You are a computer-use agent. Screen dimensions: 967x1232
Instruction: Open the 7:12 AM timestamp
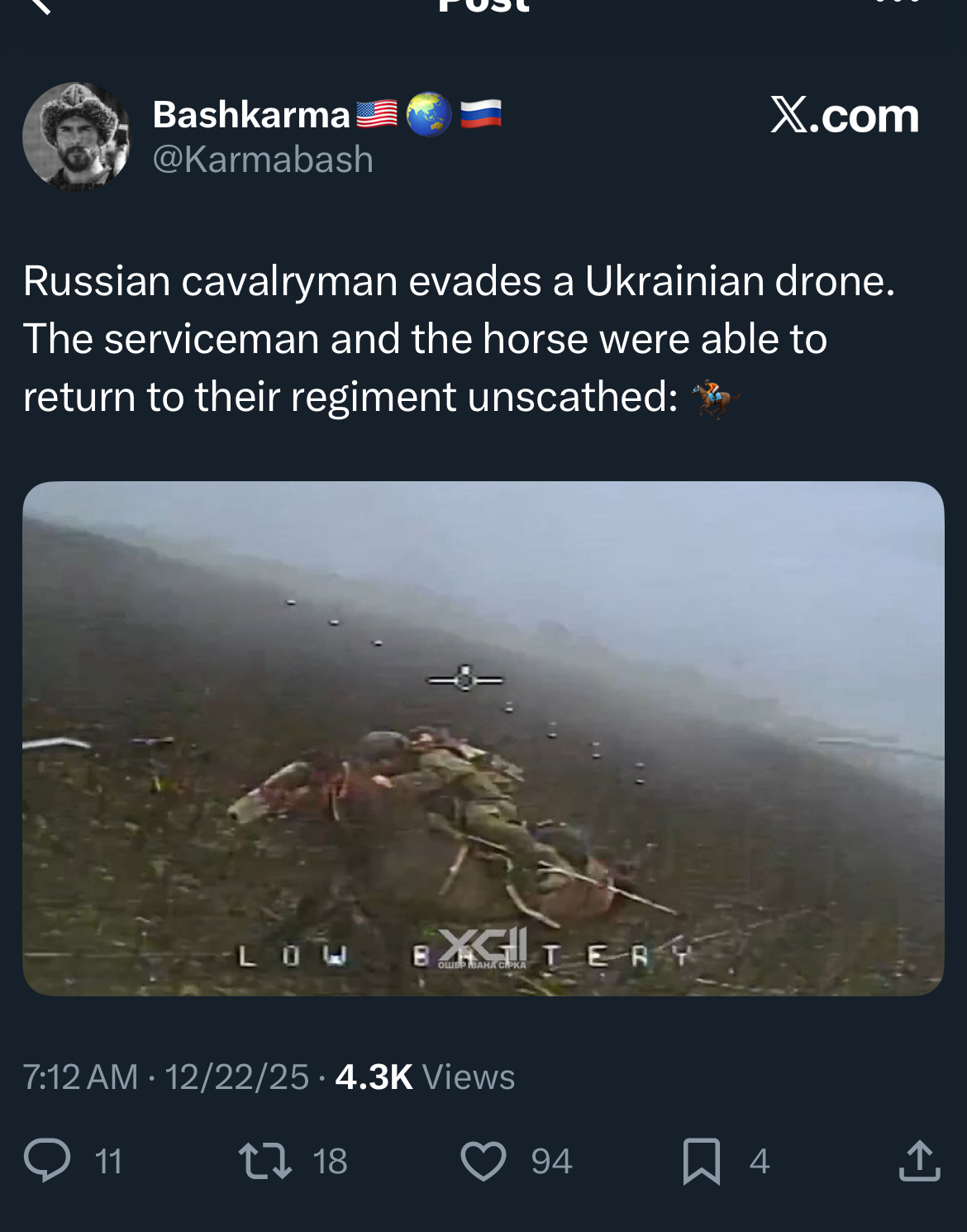(80, 1077)
